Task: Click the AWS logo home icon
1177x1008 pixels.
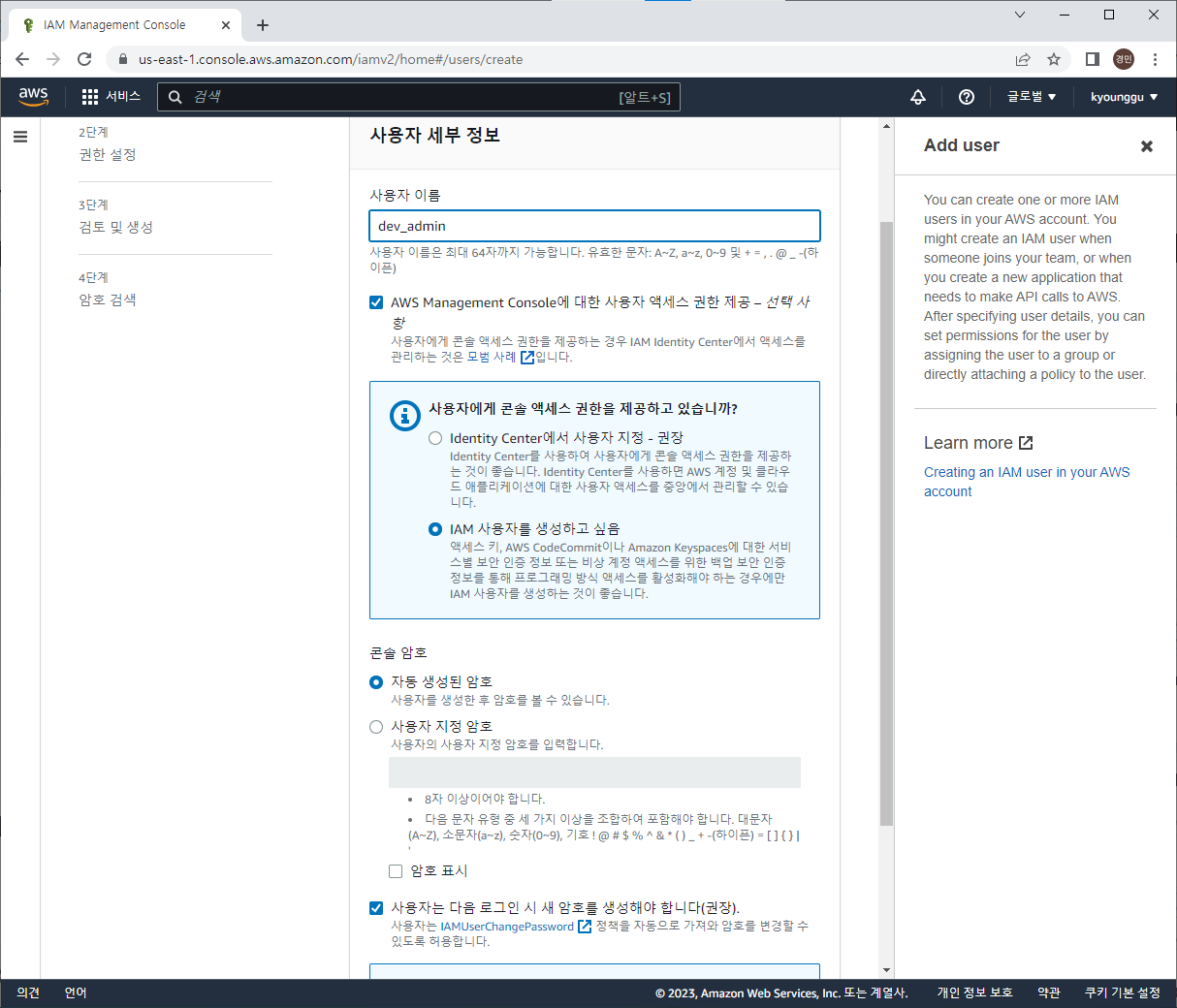Action: point(33,96)
